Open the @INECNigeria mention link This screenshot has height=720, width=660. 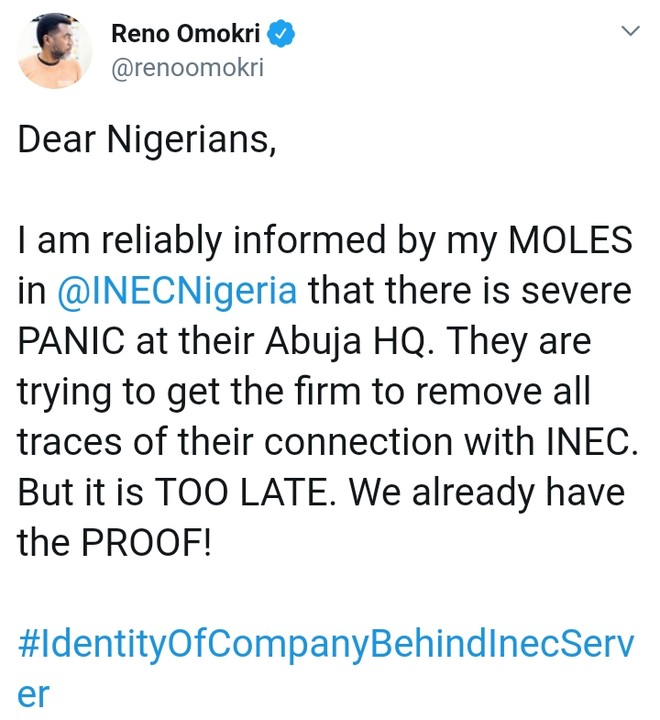click(x=176, y=292)
